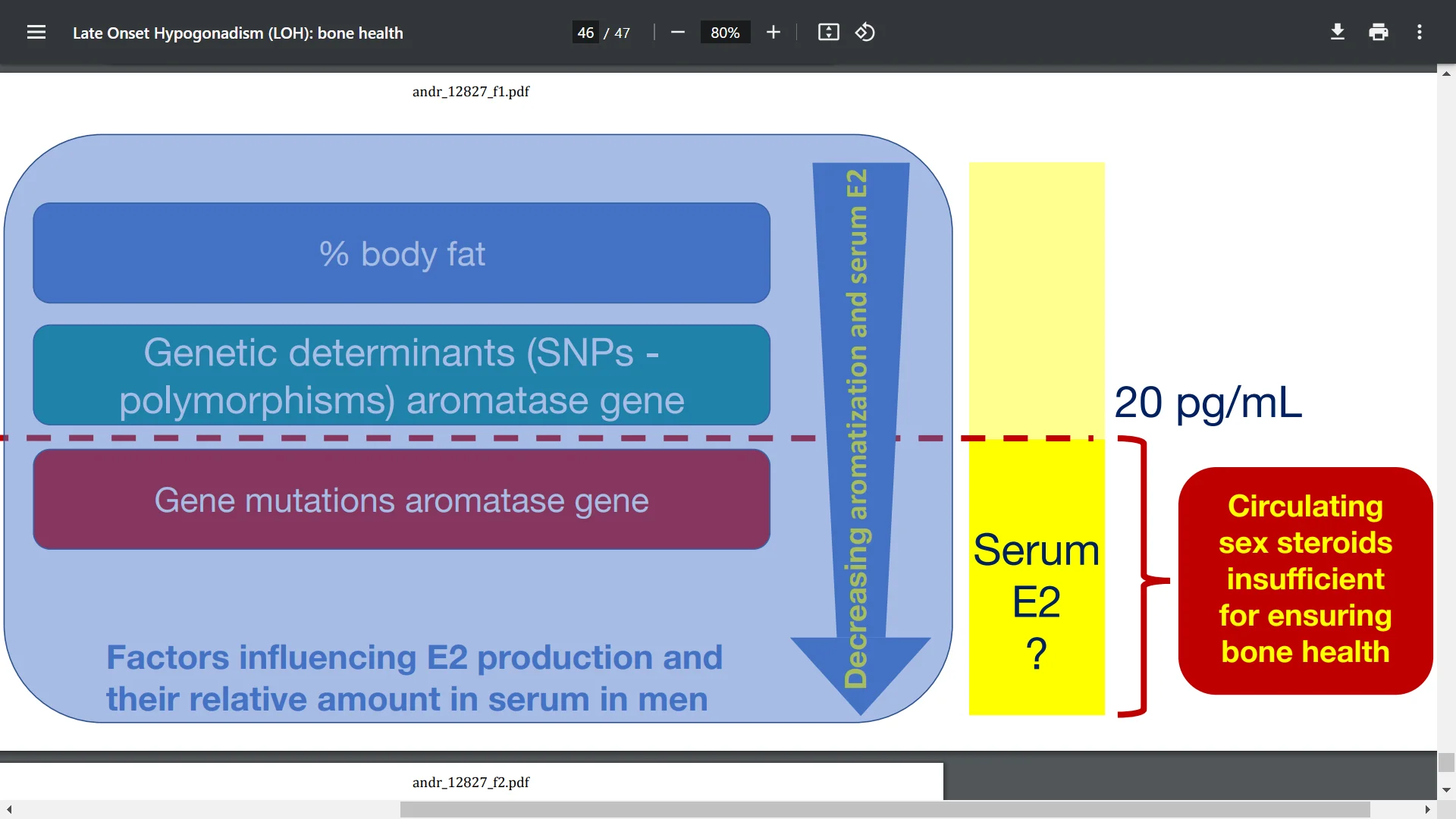Click the zoom out minus button

(x=678, y=33)
